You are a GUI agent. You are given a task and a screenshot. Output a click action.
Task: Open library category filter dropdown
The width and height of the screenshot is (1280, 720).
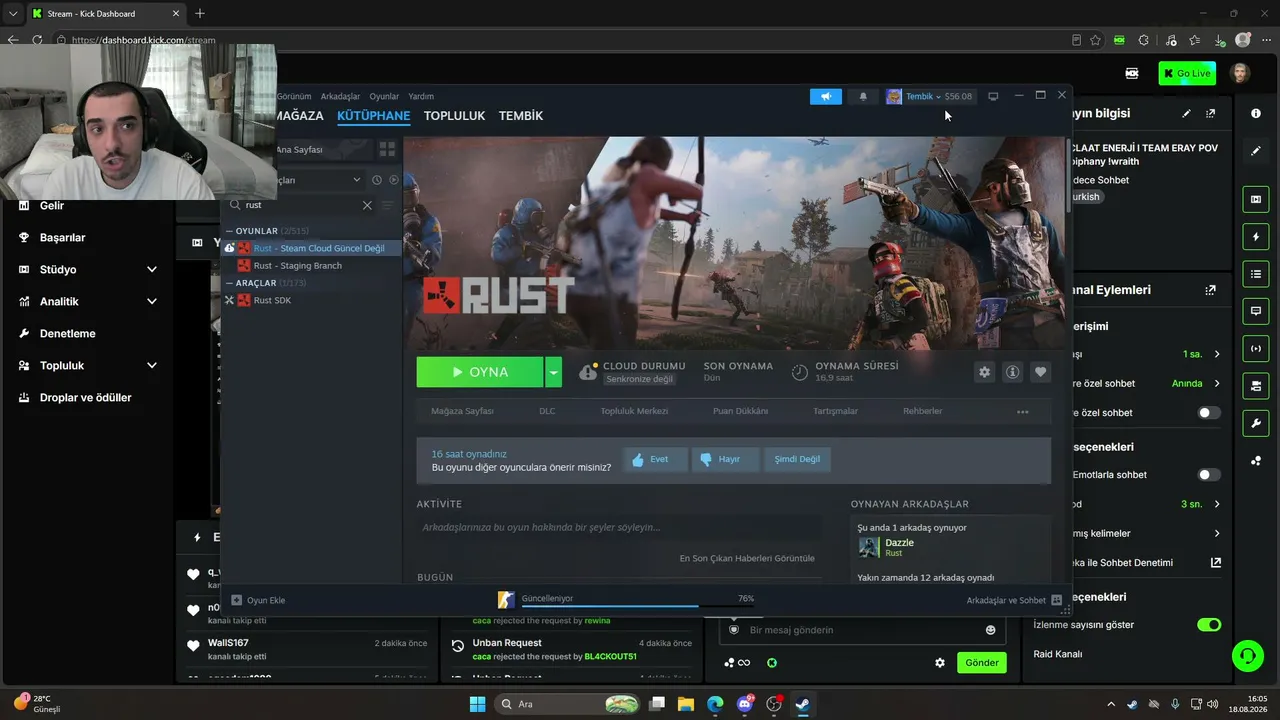coord(357,180)
